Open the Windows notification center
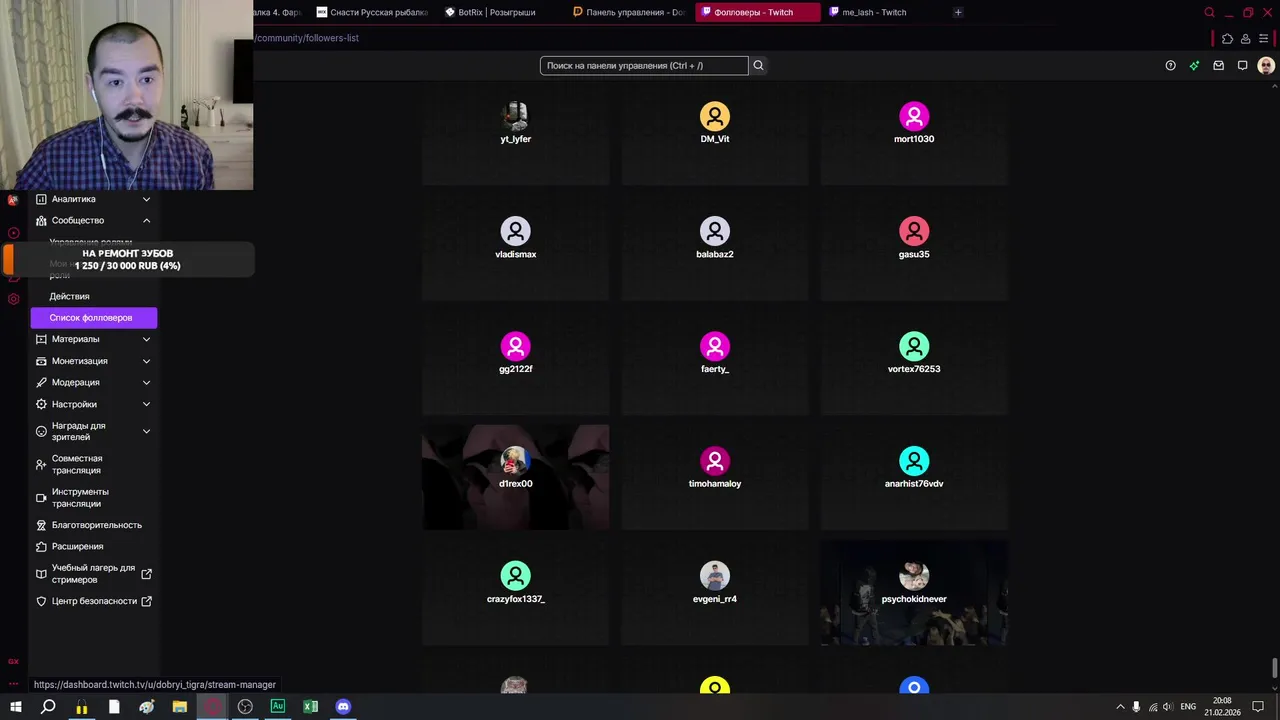1280x720 pixels. (1258, 706)
